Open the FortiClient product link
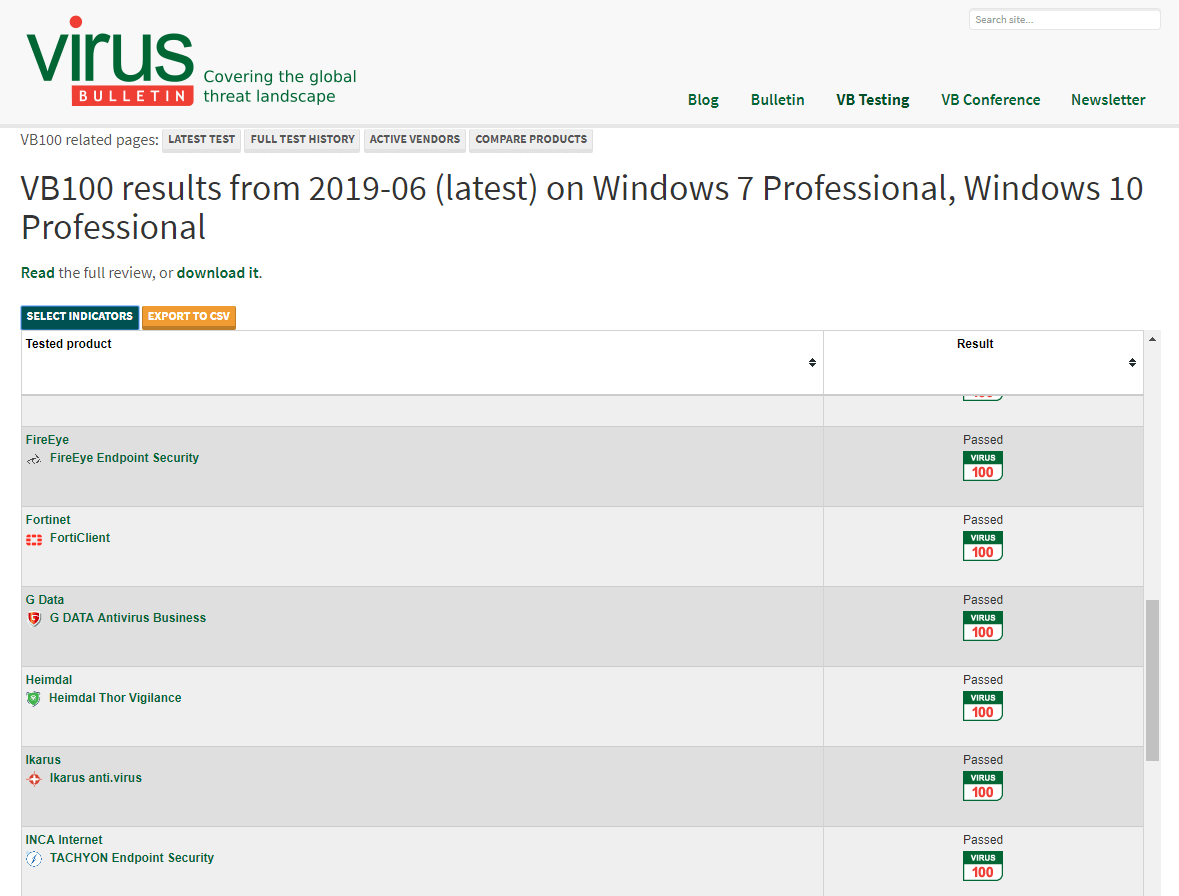The height and width of the screenshot is (896, 1179). (80, 537)
